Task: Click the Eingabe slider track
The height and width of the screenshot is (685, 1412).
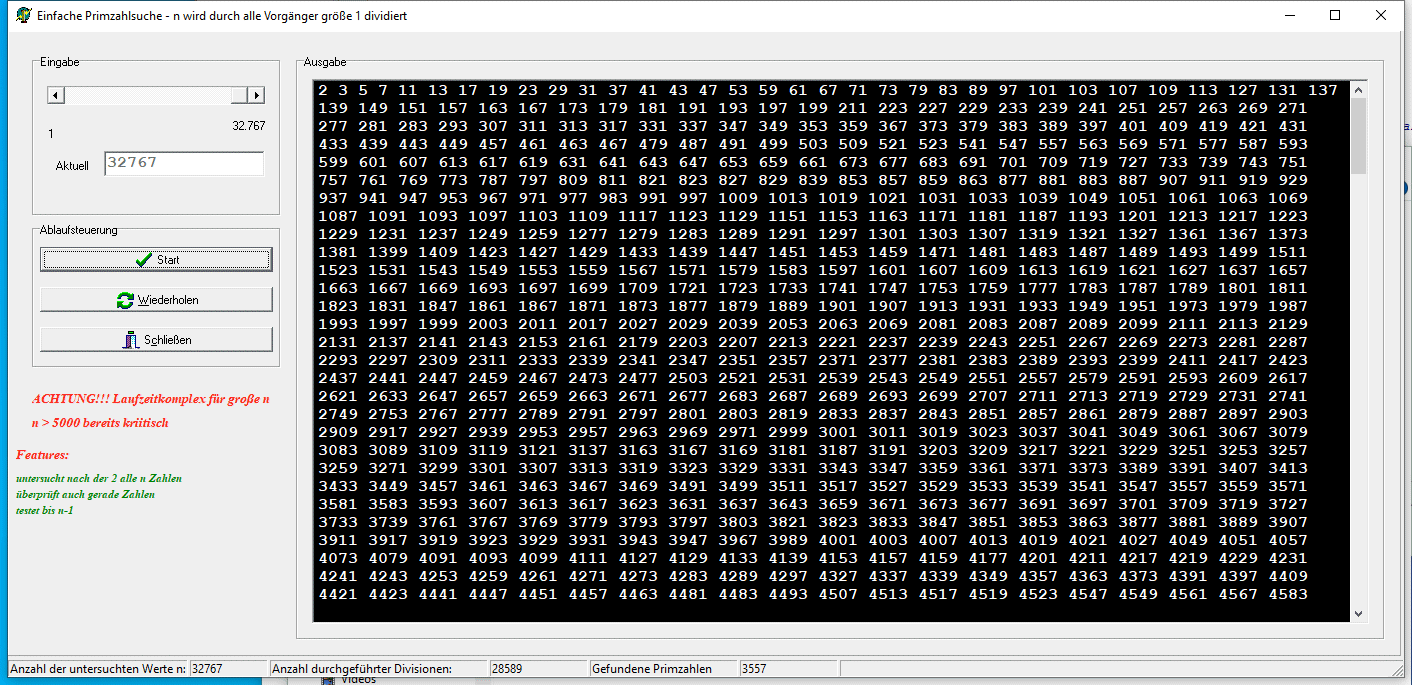Action: point(148,95)
